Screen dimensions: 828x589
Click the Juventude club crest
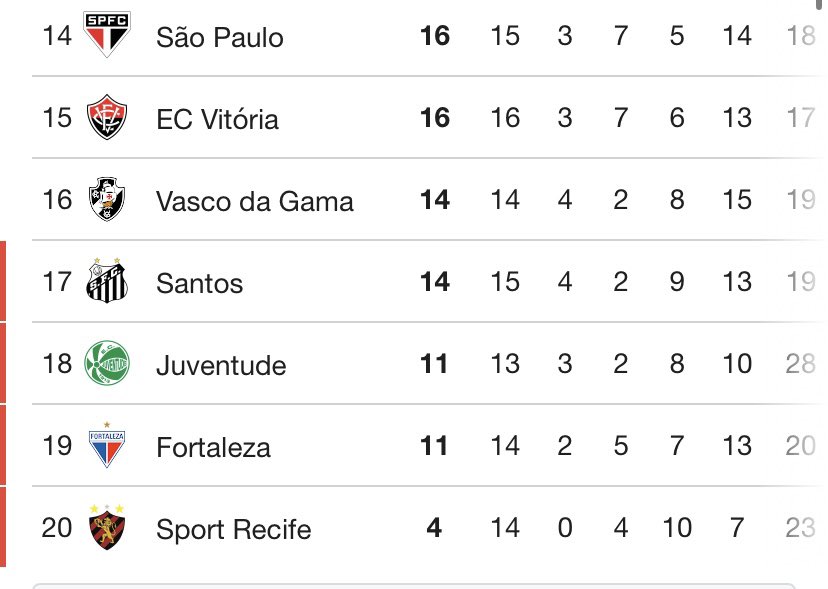(x=106, y=364)
